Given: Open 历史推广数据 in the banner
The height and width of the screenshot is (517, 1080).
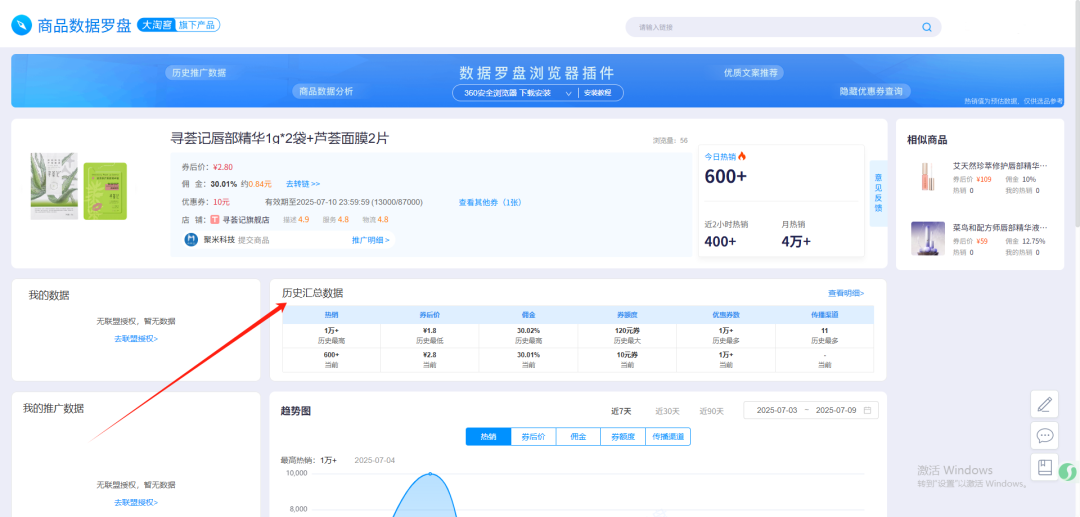Looking at the screenshot, I should point(199,73).
